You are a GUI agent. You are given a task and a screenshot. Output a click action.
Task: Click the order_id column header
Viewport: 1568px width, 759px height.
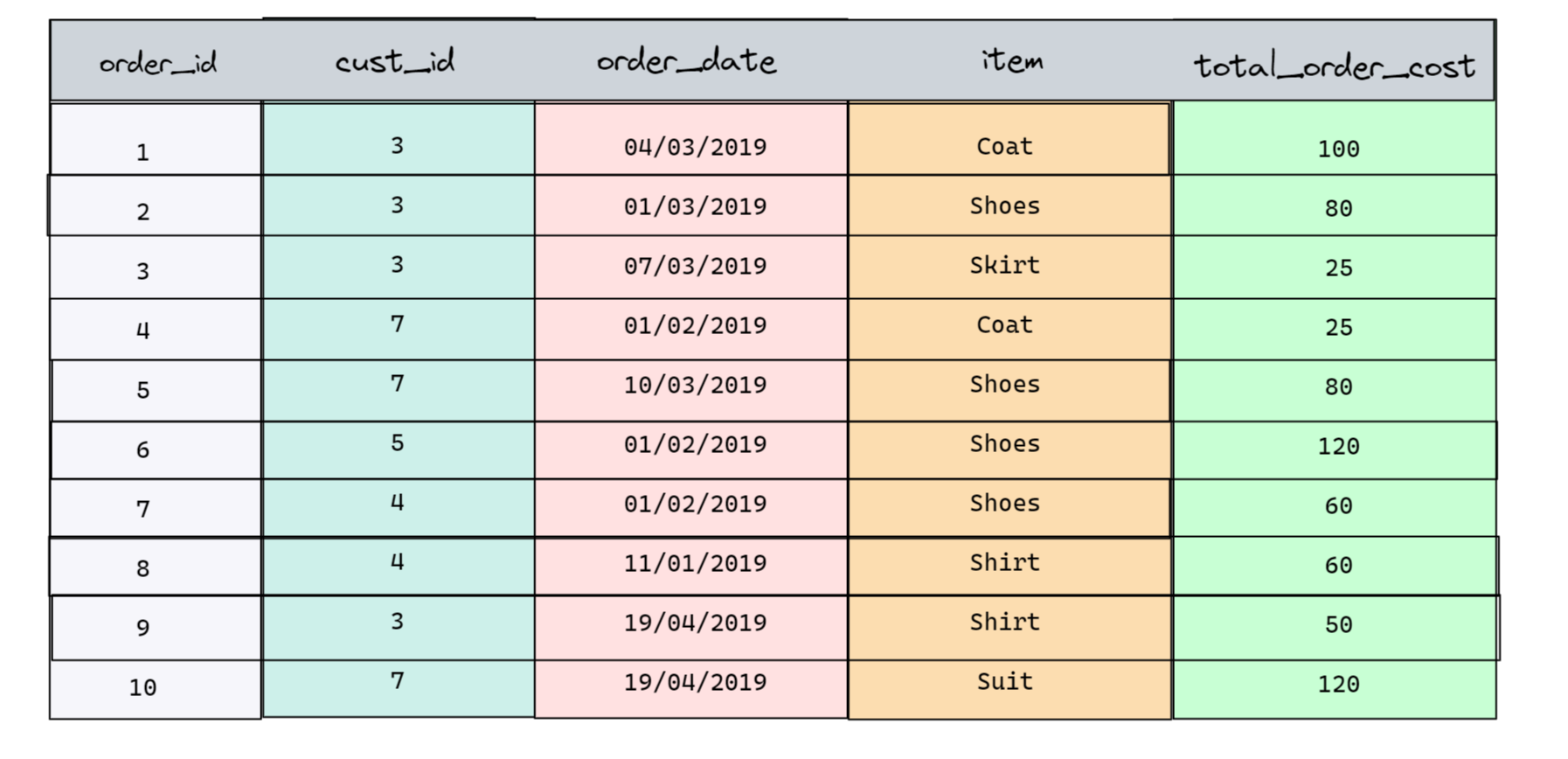pos(156,60)
